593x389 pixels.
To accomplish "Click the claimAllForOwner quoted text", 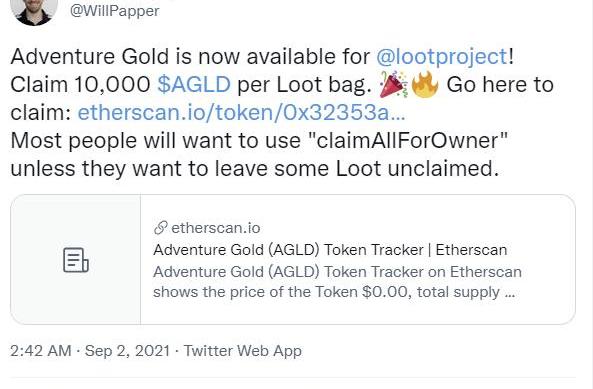I will [x=408, y=140].
